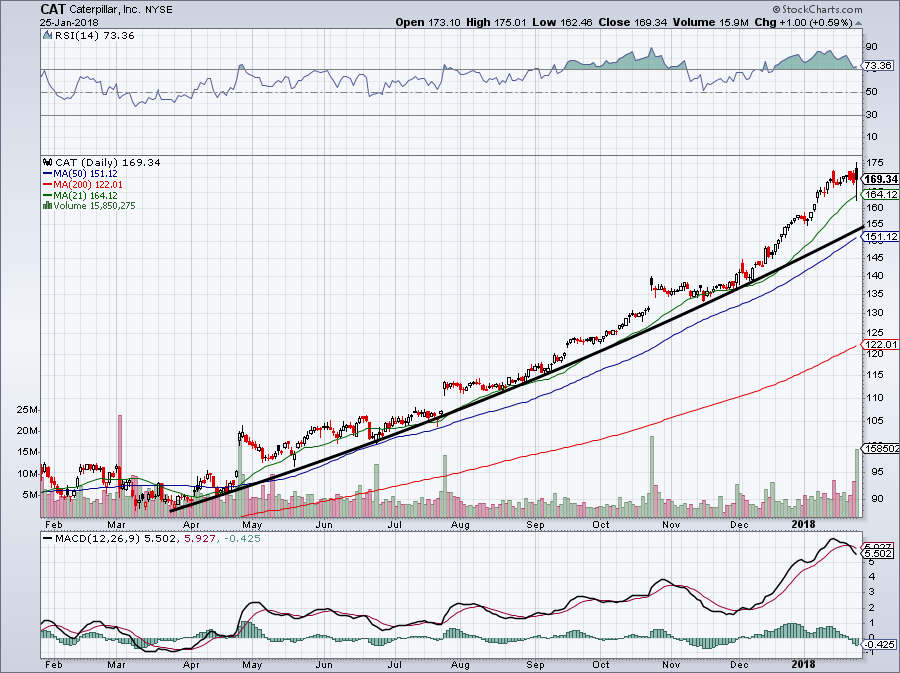Click the 90 level on the RSI axis
This screenshot has width=900, height=673.
[871, 47]
